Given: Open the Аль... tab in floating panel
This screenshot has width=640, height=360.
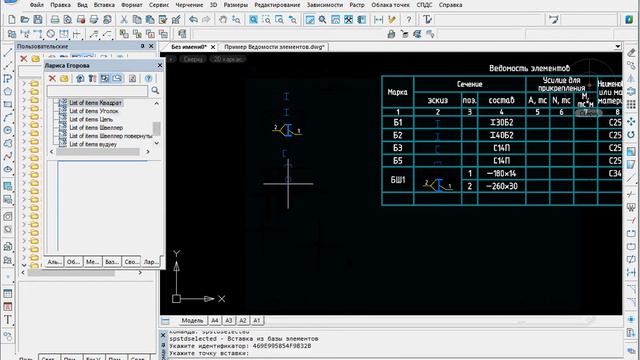Looking at the screenshot, I should pyautogui.click(x=54, y=262).
